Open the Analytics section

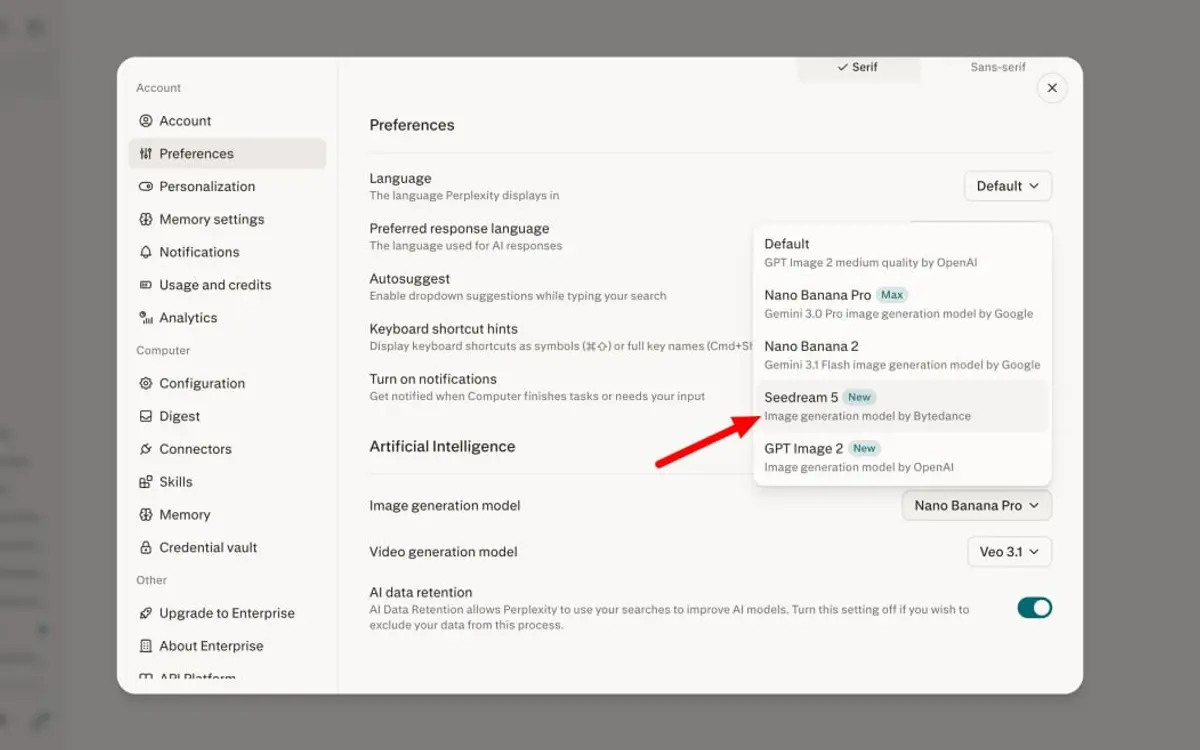(227, 318)
